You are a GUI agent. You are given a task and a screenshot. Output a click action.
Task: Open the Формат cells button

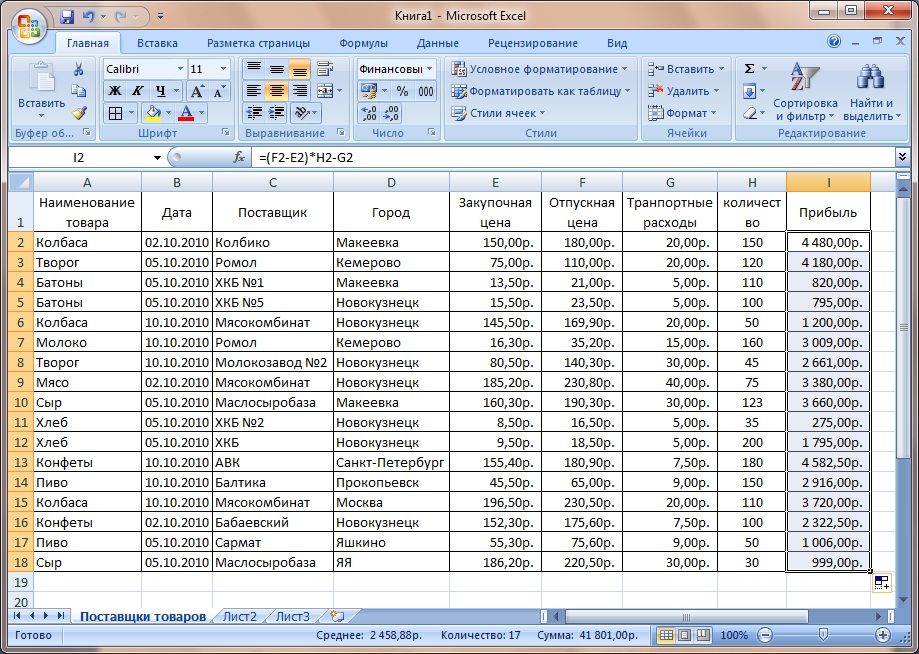682,113
